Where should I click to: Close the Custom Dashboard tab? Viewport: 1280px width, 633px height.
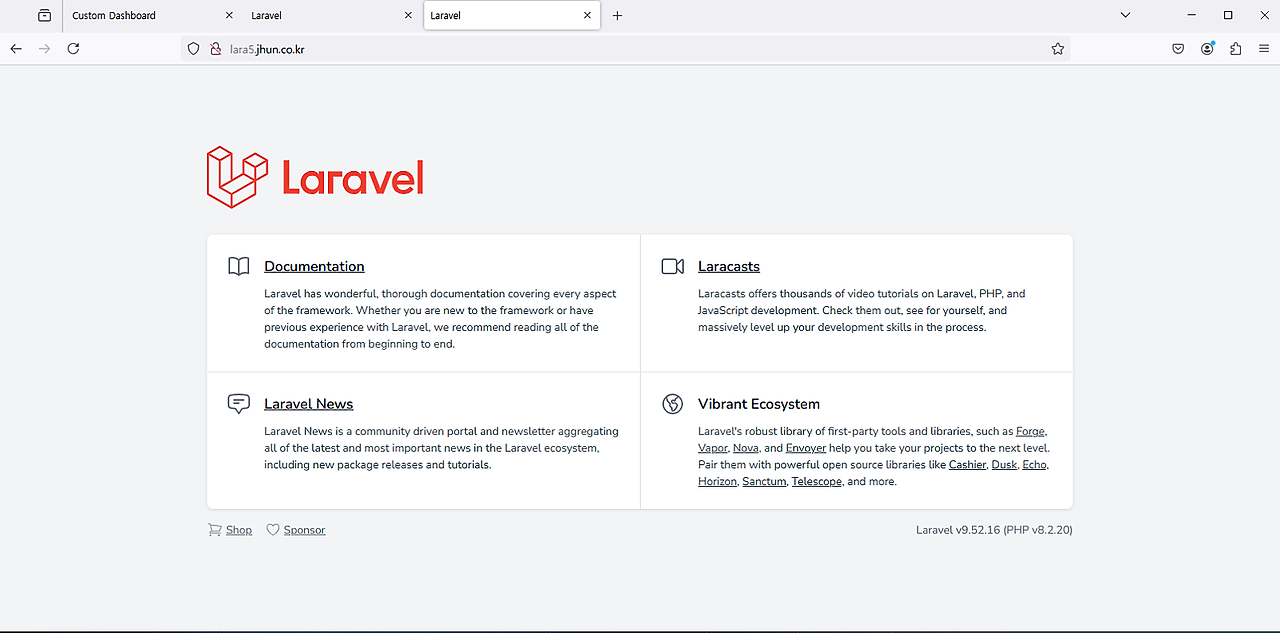pyautogui.click(x=229, y=16)
